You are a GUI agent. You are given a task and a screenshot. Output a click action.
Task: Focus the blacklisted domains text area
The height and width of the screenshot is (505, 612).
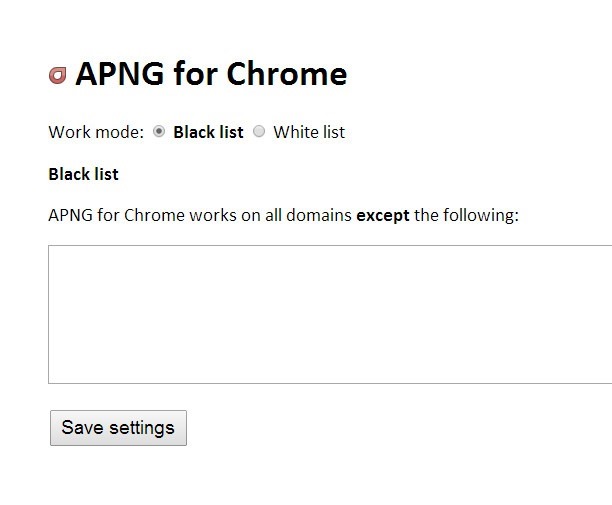(330, 314)
